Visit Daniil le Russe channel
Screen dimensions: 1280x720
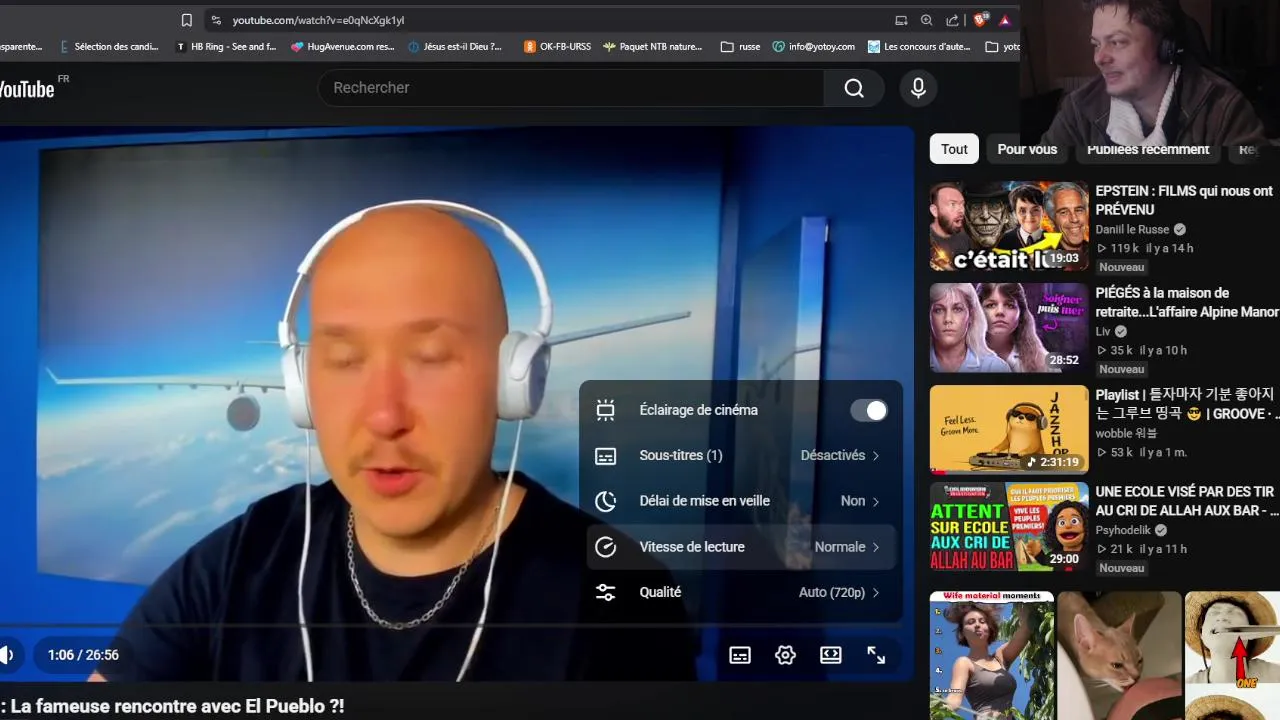tap(1132, 229)
